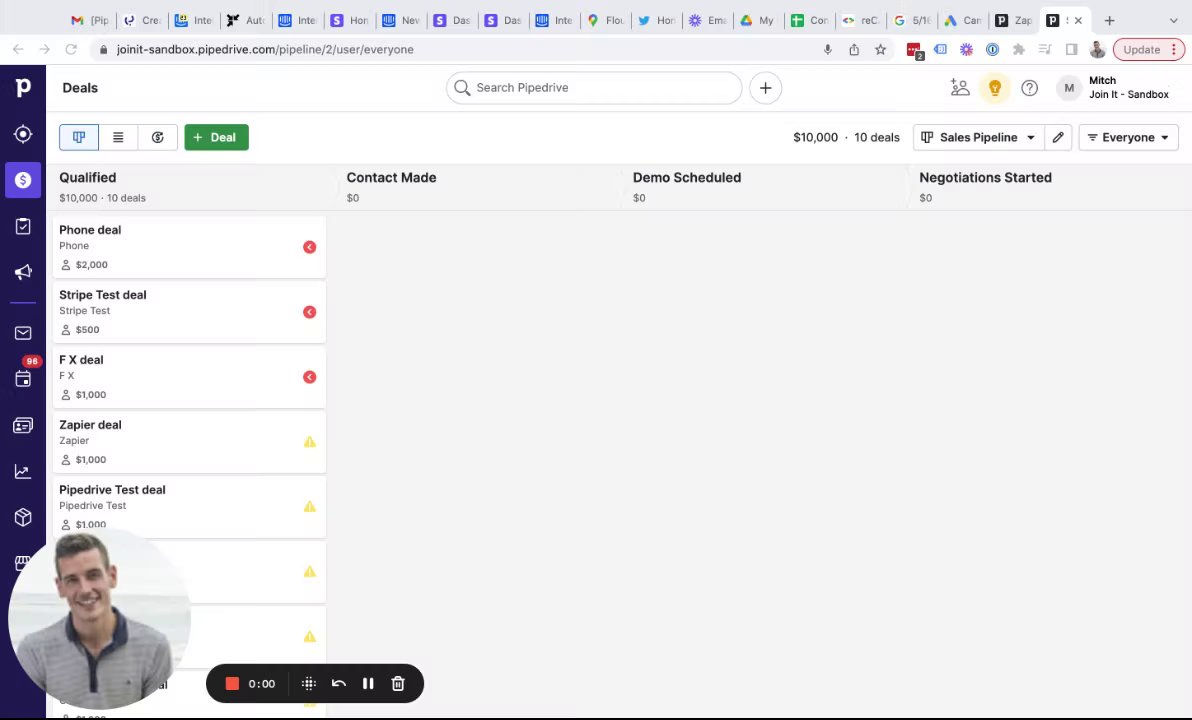
Task: Open the Sales Pipeline dropdown
Action: tap(978, 138)
